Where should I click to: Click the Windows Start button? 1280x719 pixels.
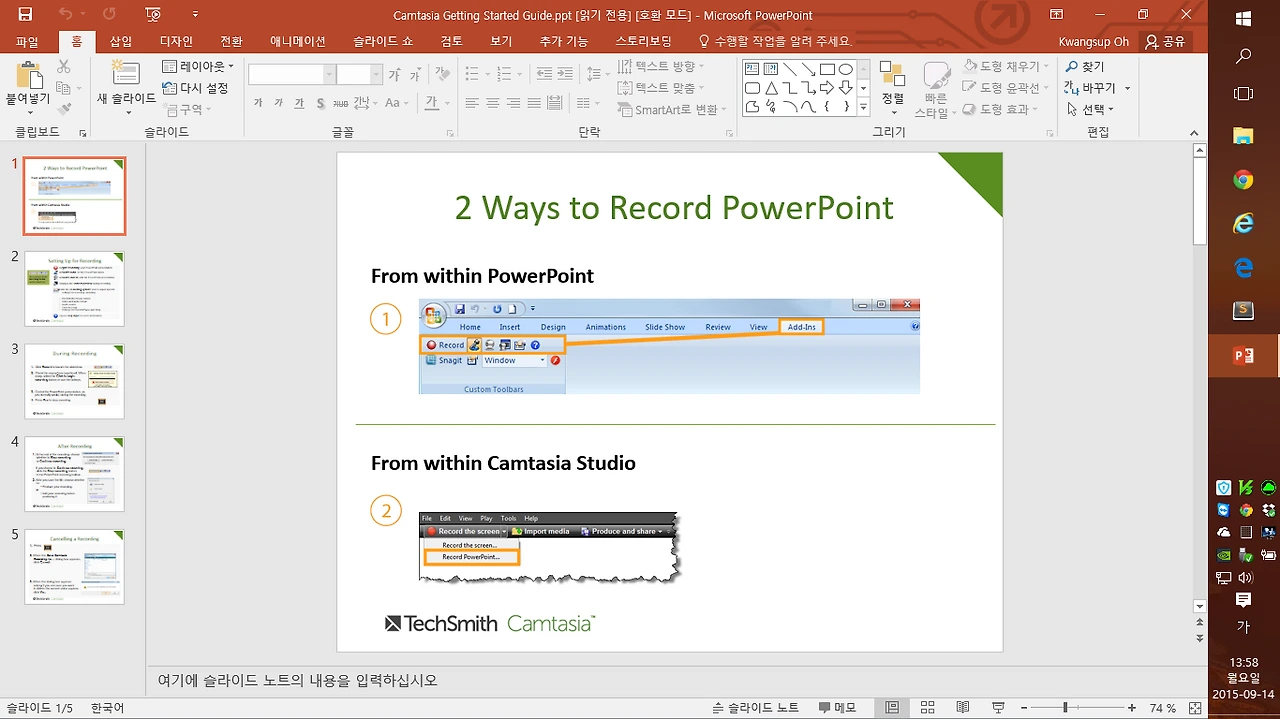(1243, 18)
